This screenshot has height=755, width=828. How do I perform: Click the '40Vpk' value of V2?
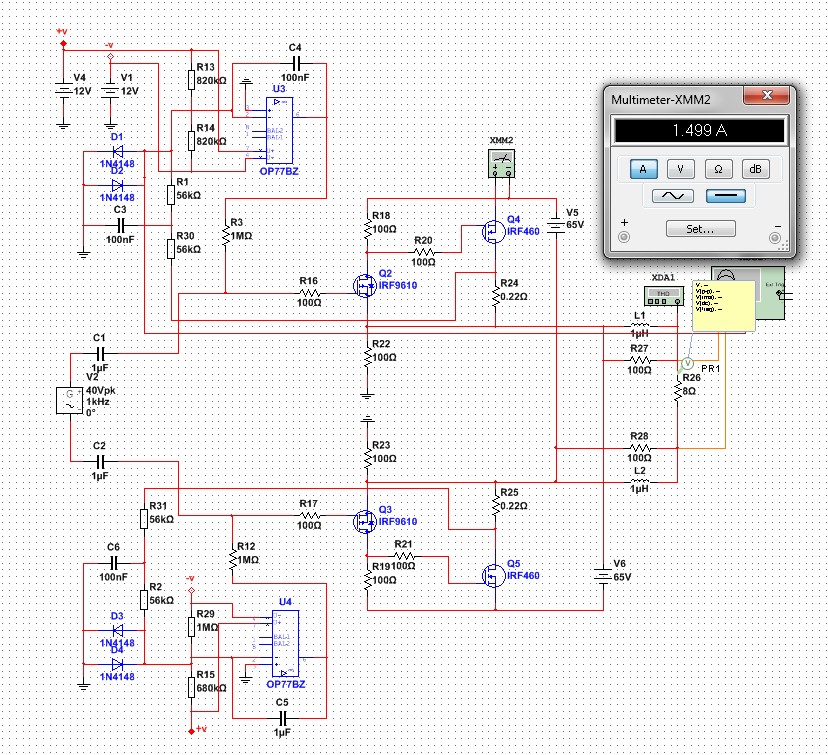click(100, 391)
